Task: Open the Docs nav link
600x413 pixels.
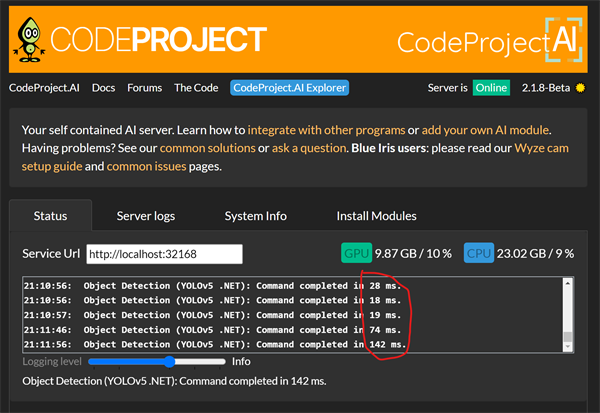Action: [103, 88]
